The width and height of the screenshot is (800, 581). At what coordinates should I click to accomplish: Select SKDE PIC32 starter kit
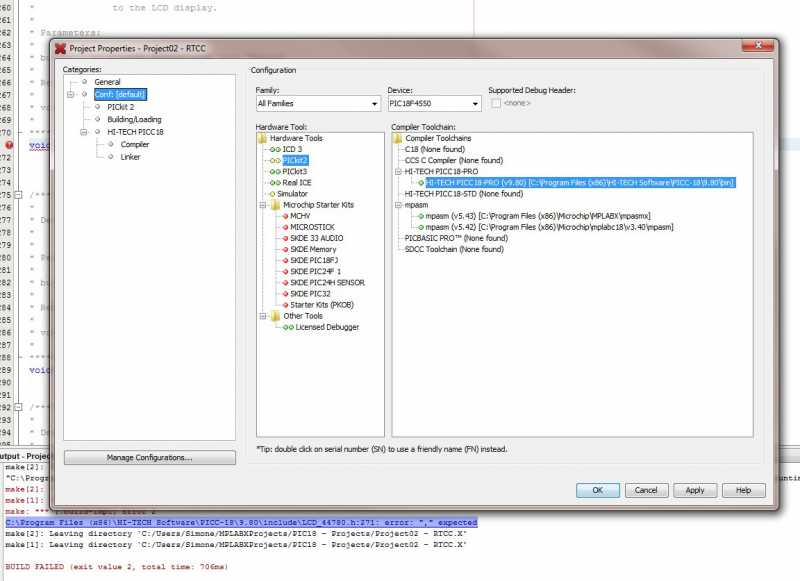310,294
